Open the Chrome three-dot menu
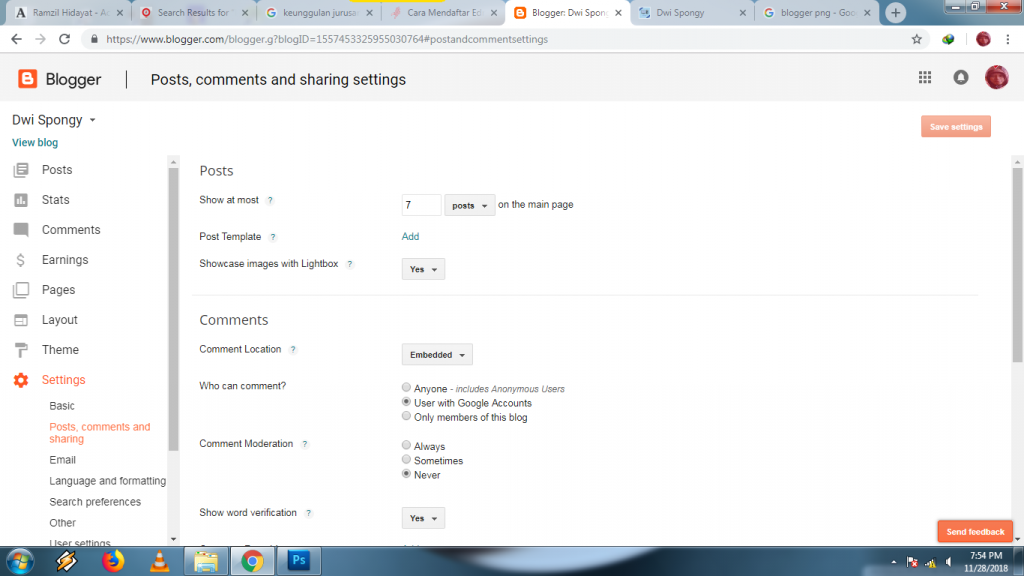Image resolution: width=1024 pixels, height=576 pixels. [x=1008, y=39]
